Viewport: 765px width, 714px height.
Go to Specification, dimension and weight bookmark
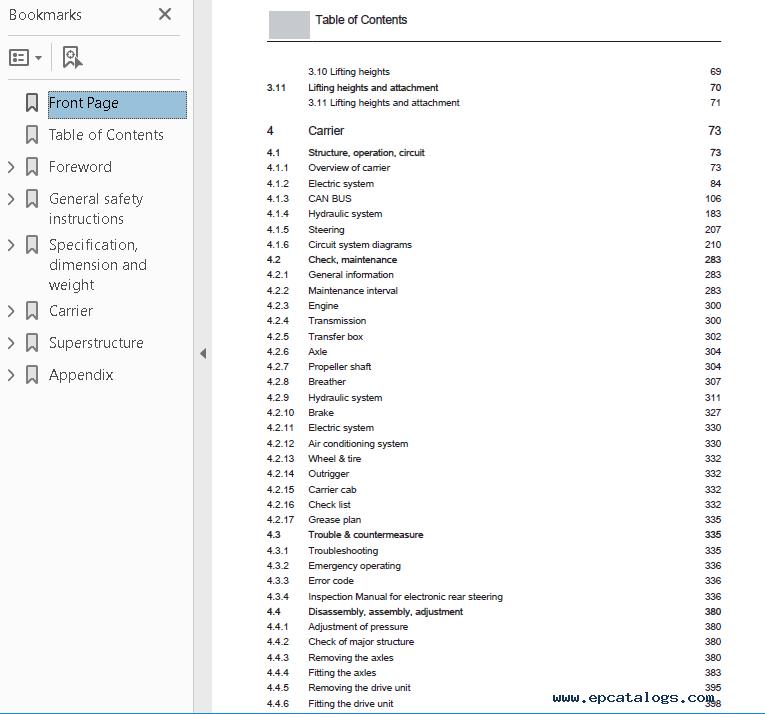click(98, 265)
